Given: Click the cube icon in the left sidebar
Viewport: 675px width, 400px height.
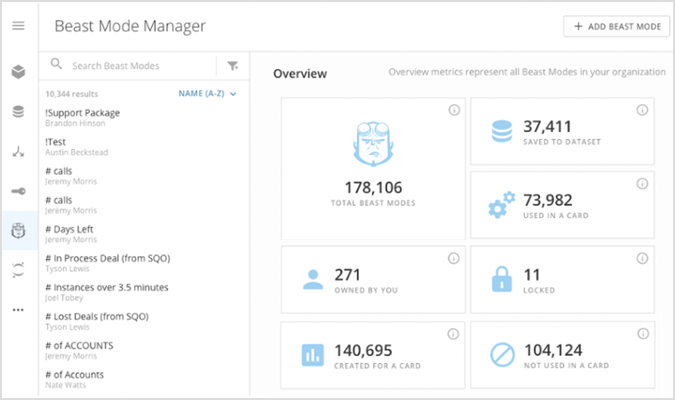Looking at the screenshot, I should point(18,72).
